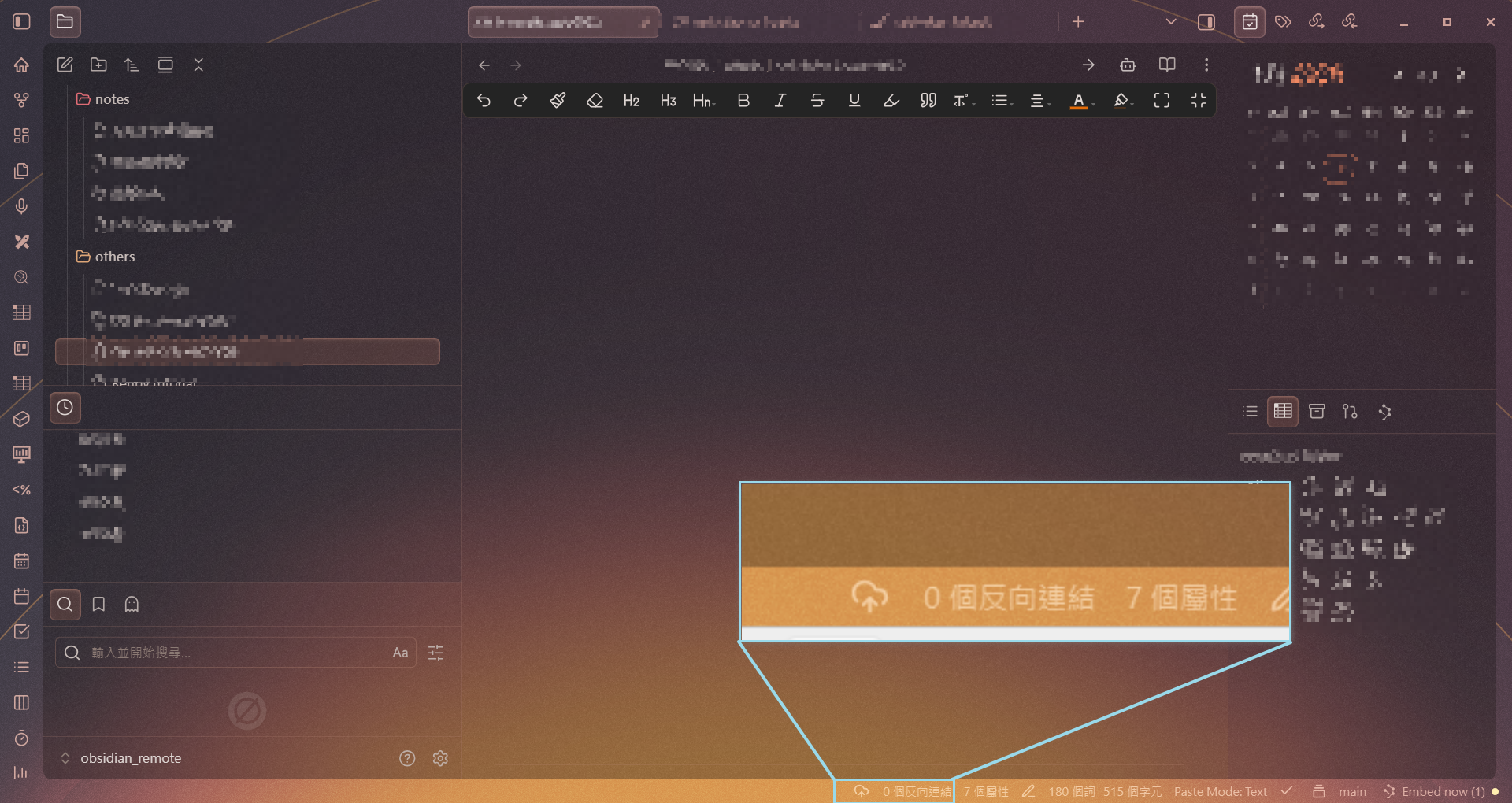Collapse all folders in file explorer

pyautogui.click(x=198, y=65)
